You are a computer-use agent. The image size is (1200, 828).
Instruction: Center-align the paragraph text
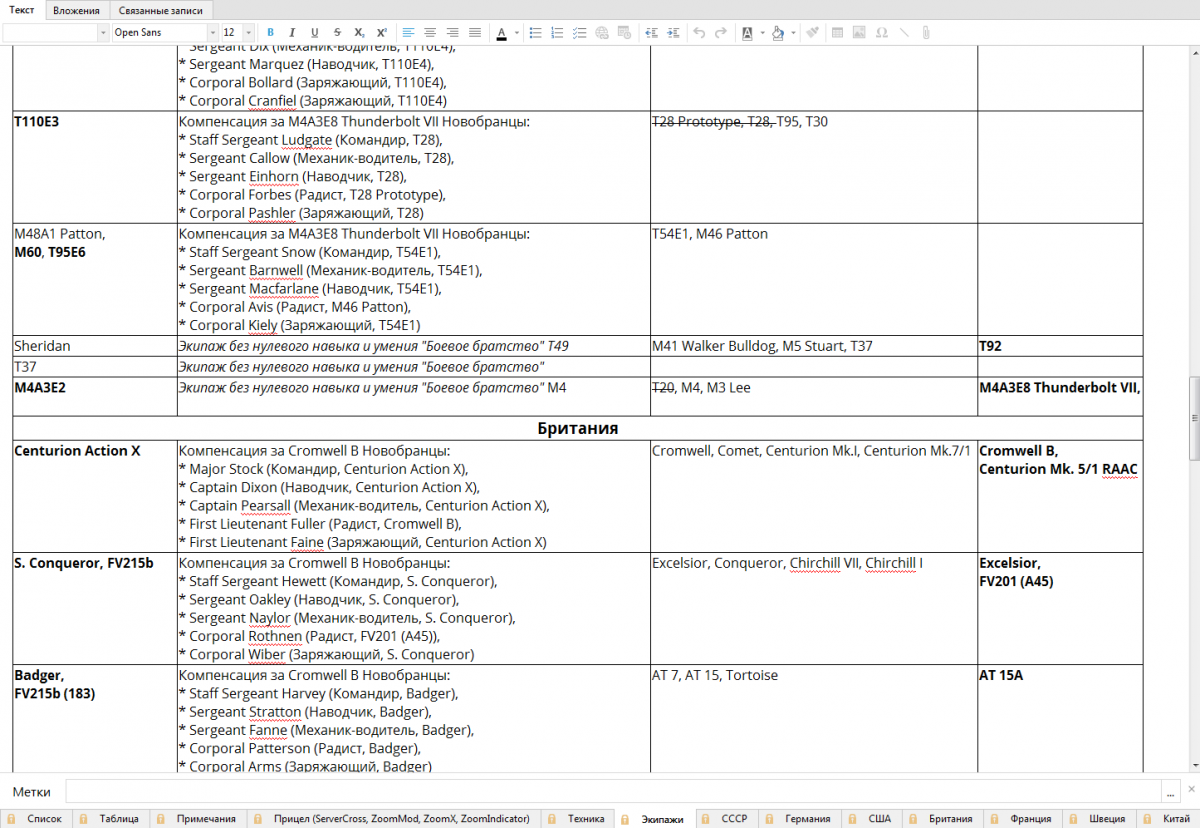point(430,33)
